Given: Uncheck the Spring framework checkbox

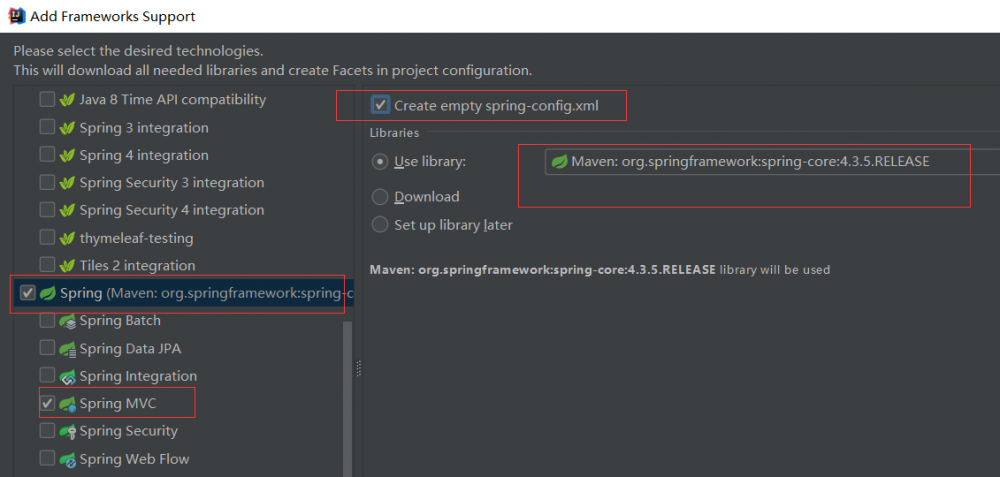Looking at the screenshot, I should [x=27, y=293].
